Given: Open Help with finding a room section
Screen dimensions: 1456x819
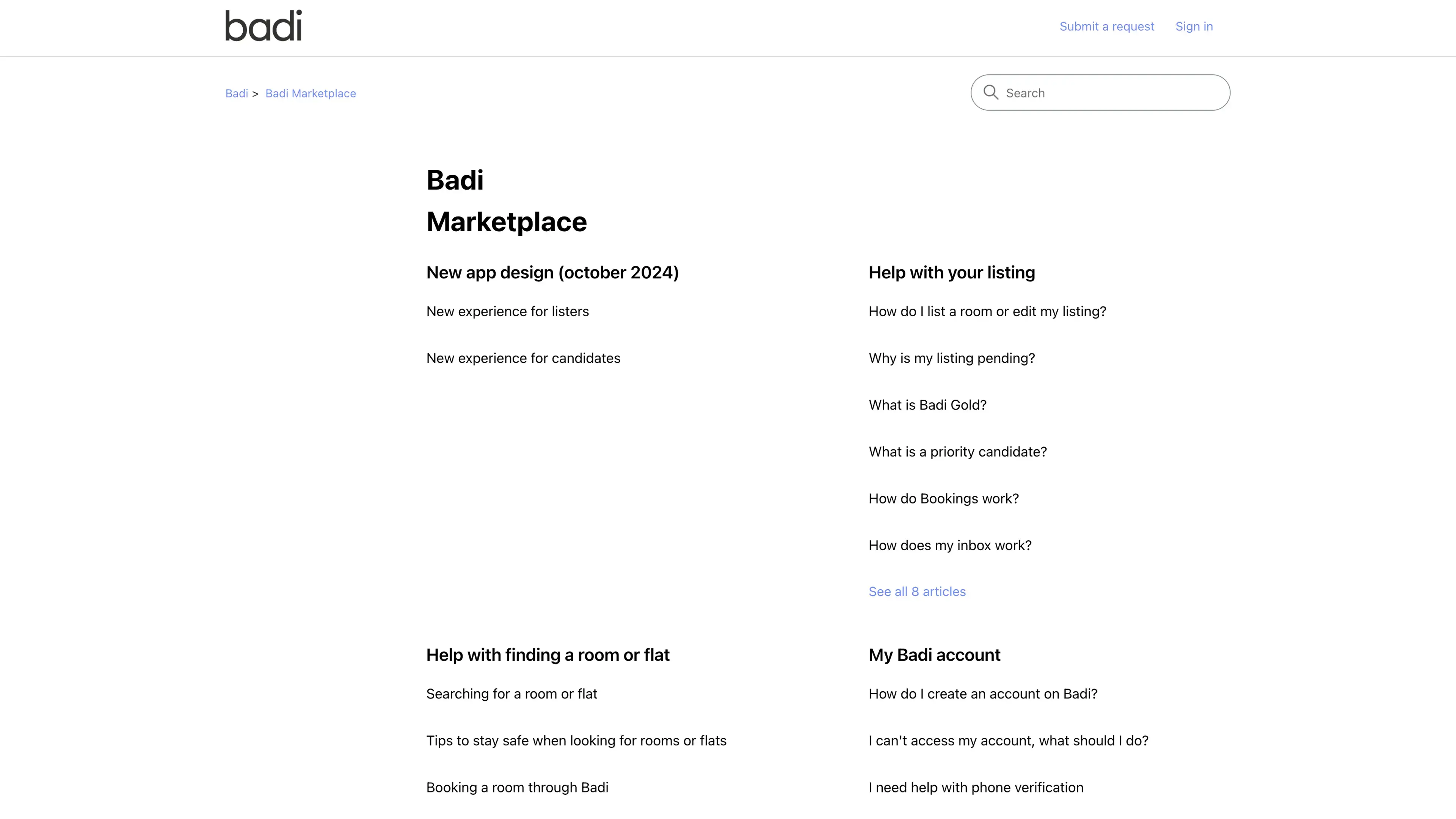Looking at the screenshot, I should (x=547, y=655).
